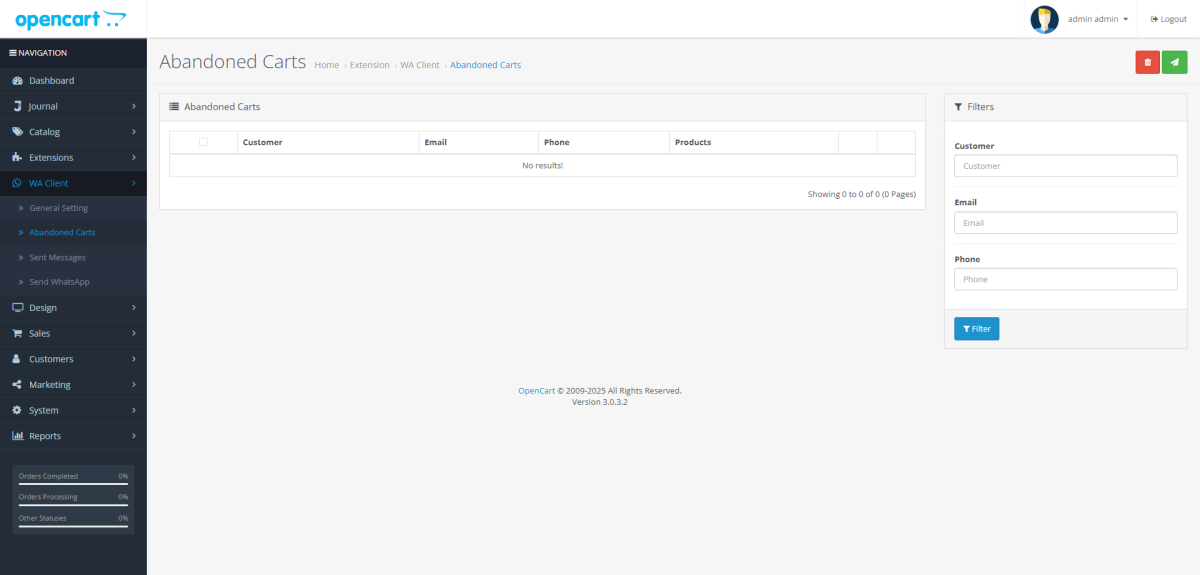Tick the select-all checkbox in table header

[203, 142]
